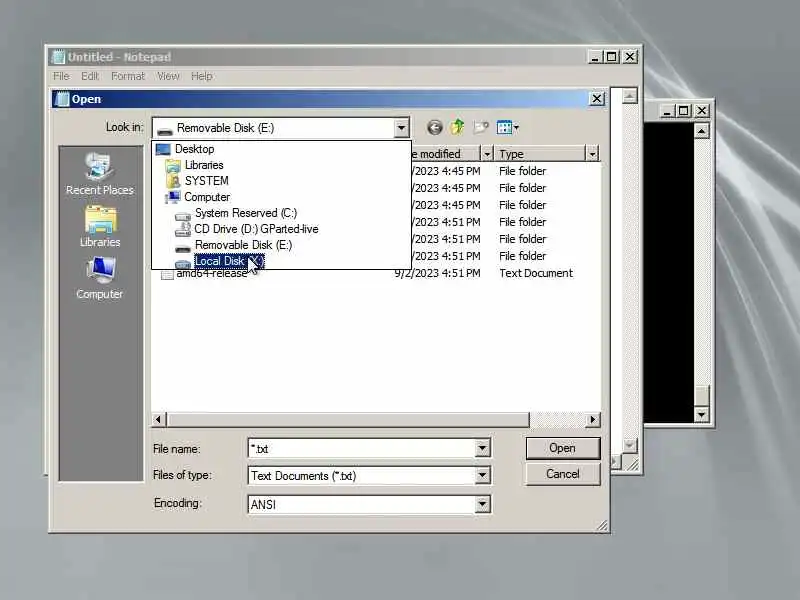Open the Type column filter arrow

coord(592,154)
